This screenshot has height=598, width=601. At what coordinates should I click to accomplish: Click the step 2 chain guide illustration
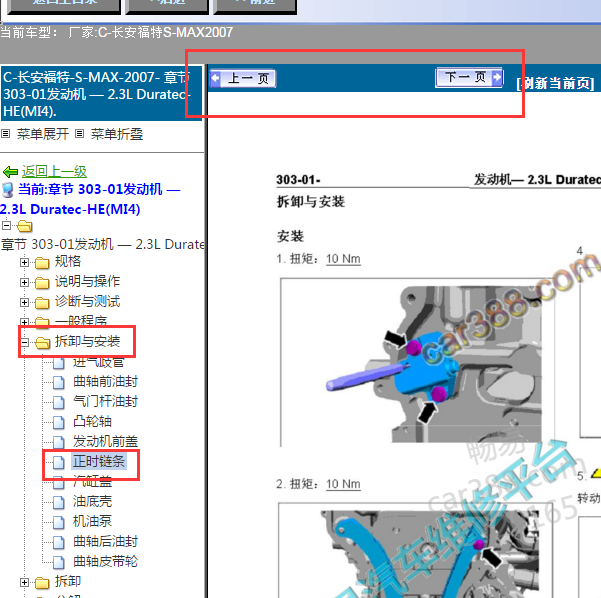coord(416,550)
